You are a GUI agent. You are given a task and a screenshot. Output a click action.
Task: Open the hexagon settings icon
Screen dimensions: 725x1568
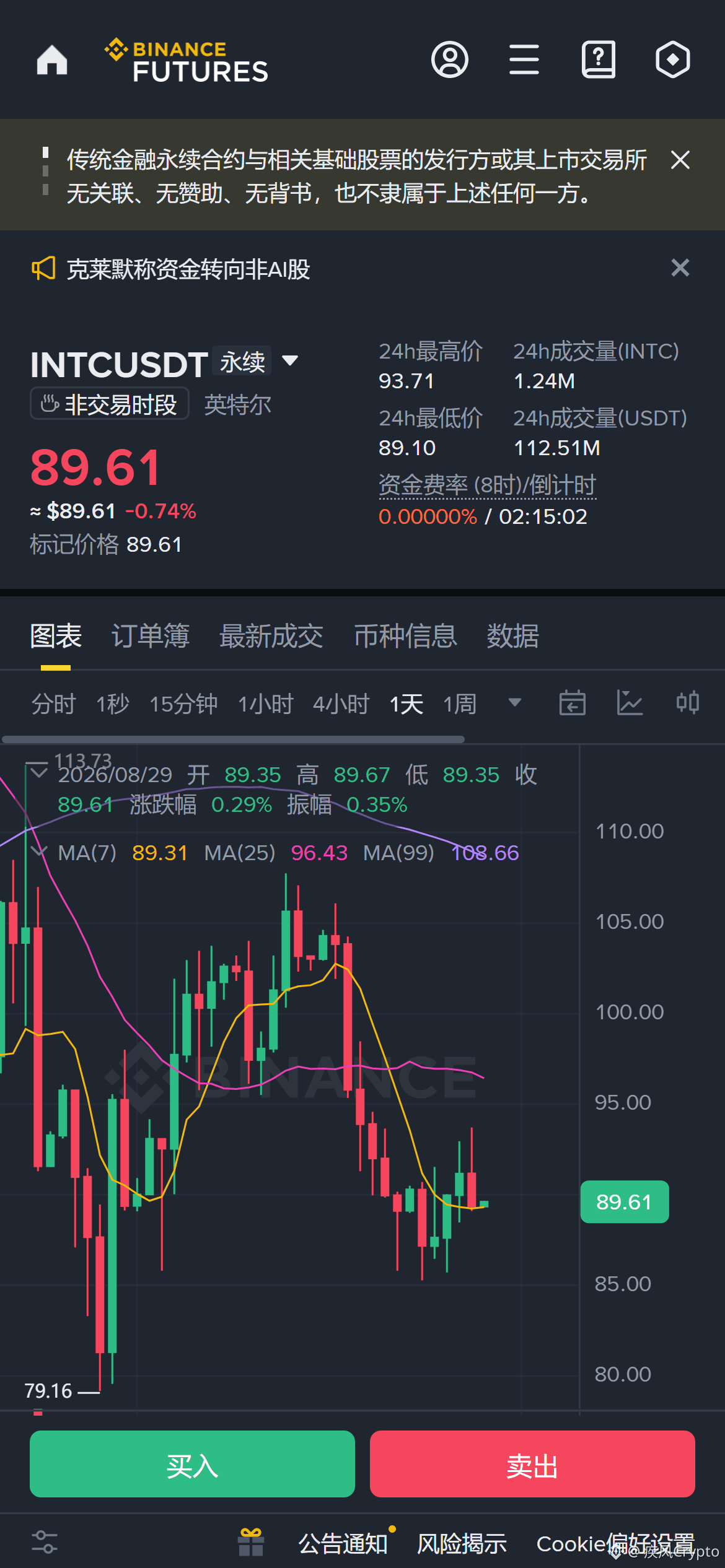(x=673, y=60)
